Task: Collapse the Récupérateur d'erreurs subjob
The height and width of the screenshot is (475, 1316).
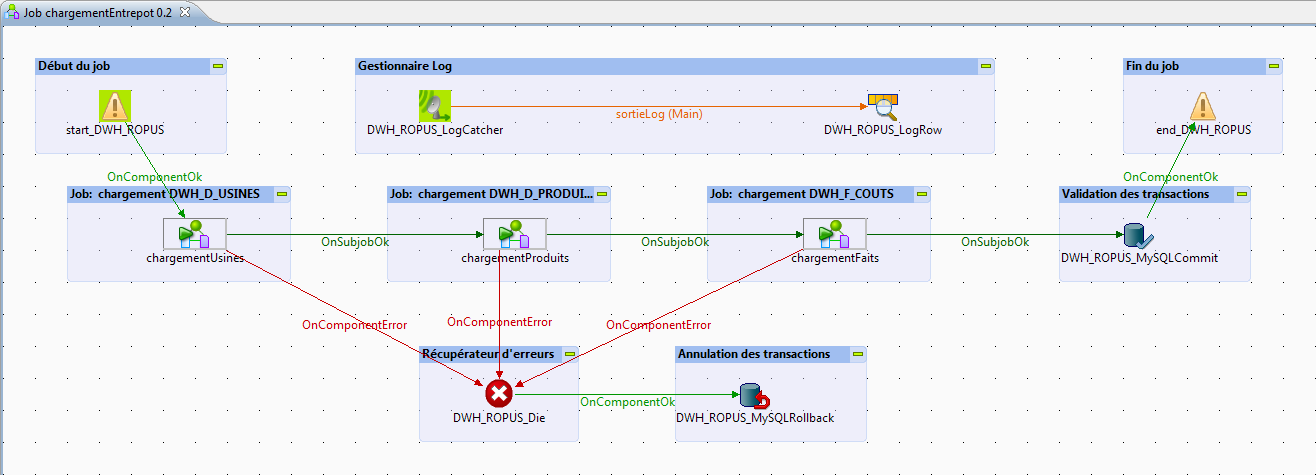Action: coord(569,354)
